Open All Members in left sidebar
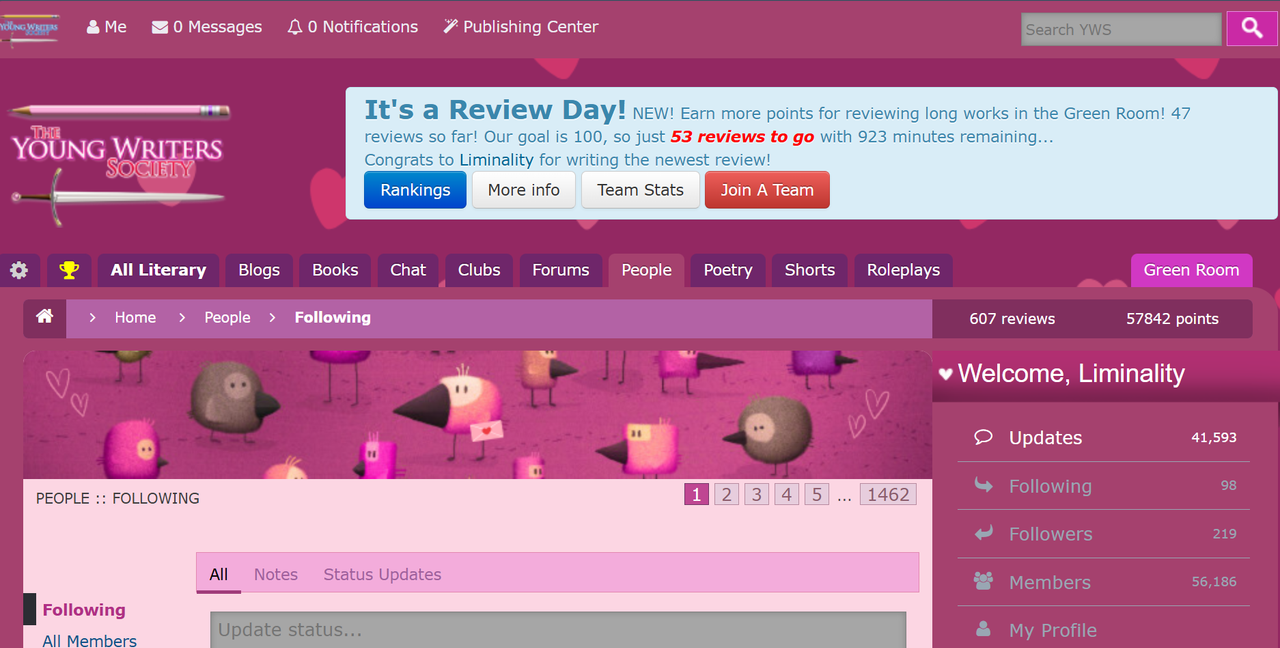The image size is (1280, 648). [90, 640]
